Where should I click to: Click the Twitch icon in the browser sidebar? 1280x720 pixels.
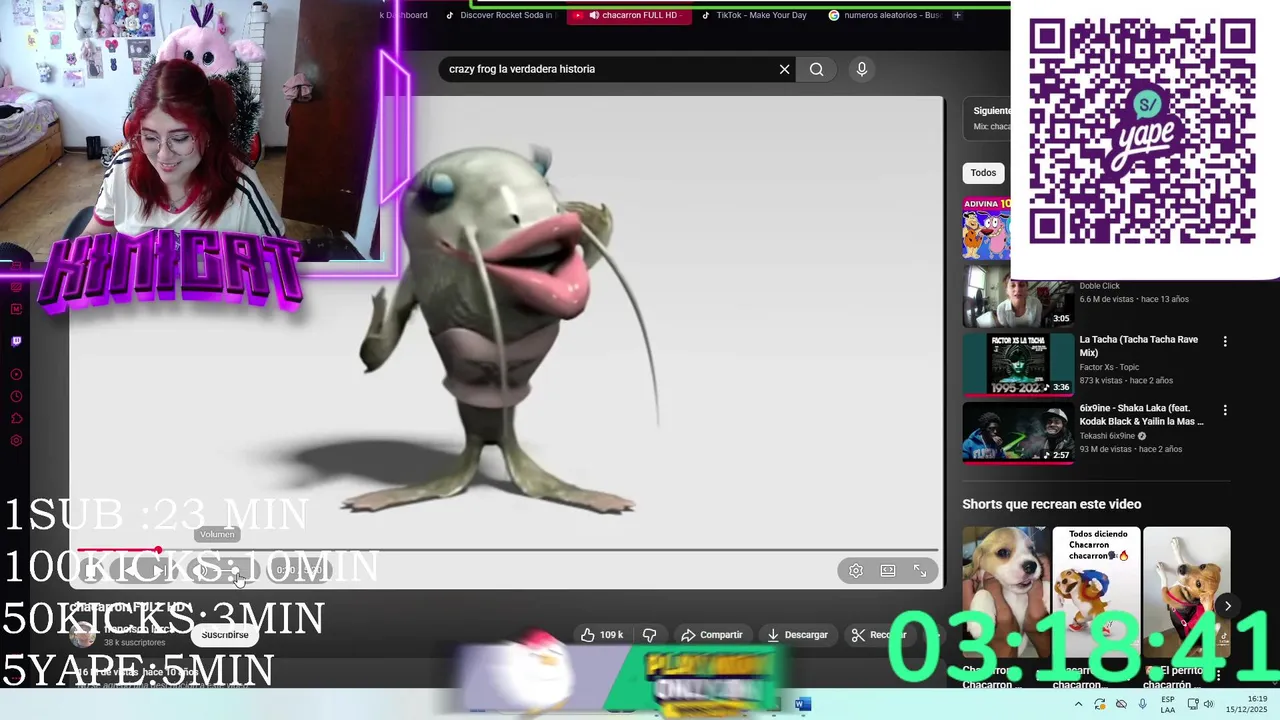pyautogui.click(x=16, y=341)
